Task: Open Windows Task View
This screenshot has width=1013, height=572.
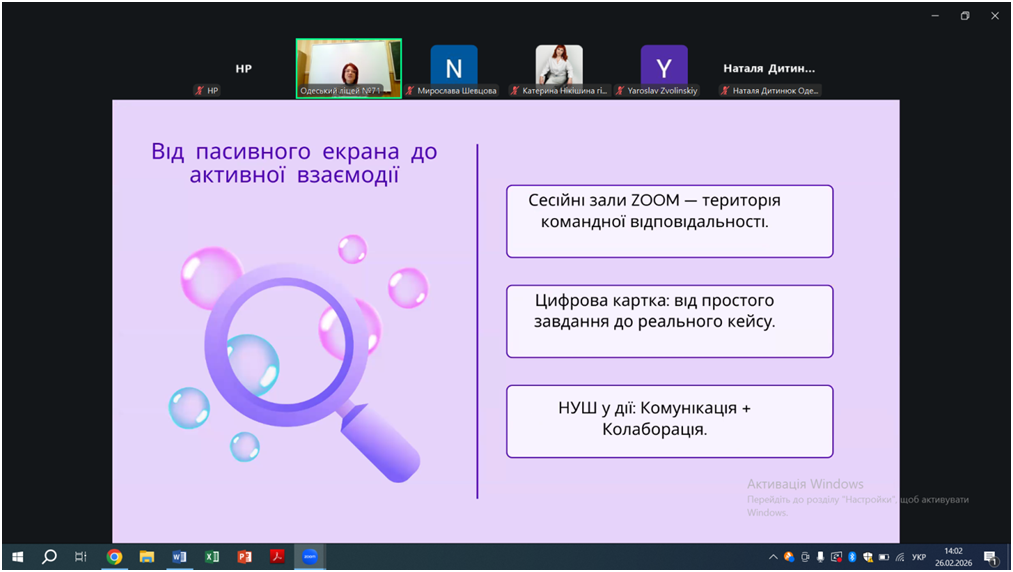Action: pyautogui.click(x=81, y=557)
